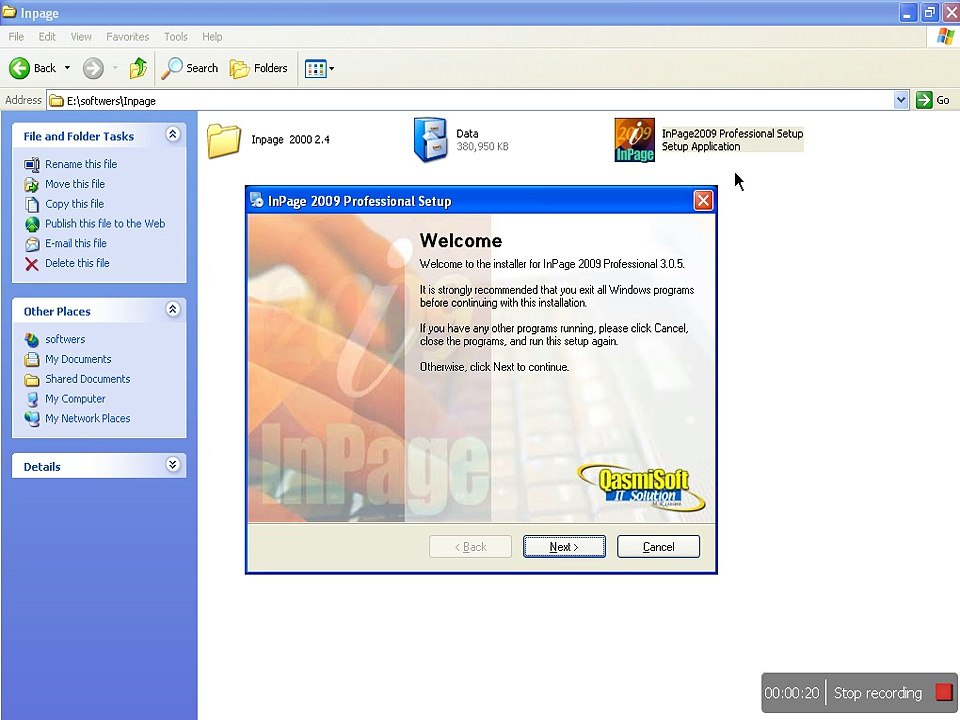Click Cancel in the setup wizard

click(x=658, y=547)
